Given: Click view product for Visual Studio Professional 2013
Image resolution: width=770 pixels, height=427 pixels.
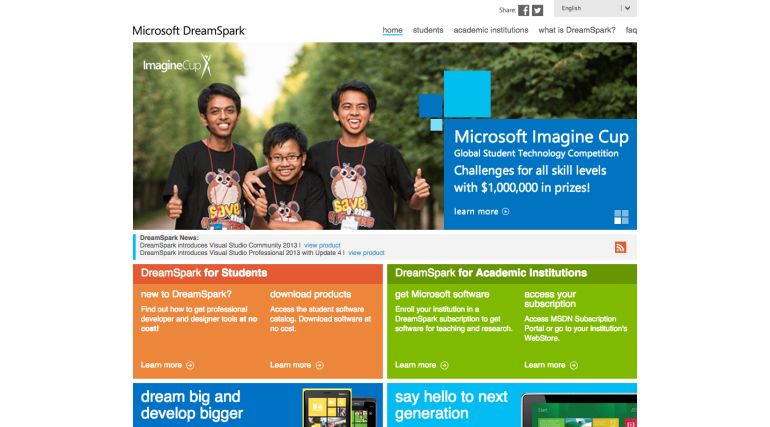Looking at the screenshot, I should (366, 253).
